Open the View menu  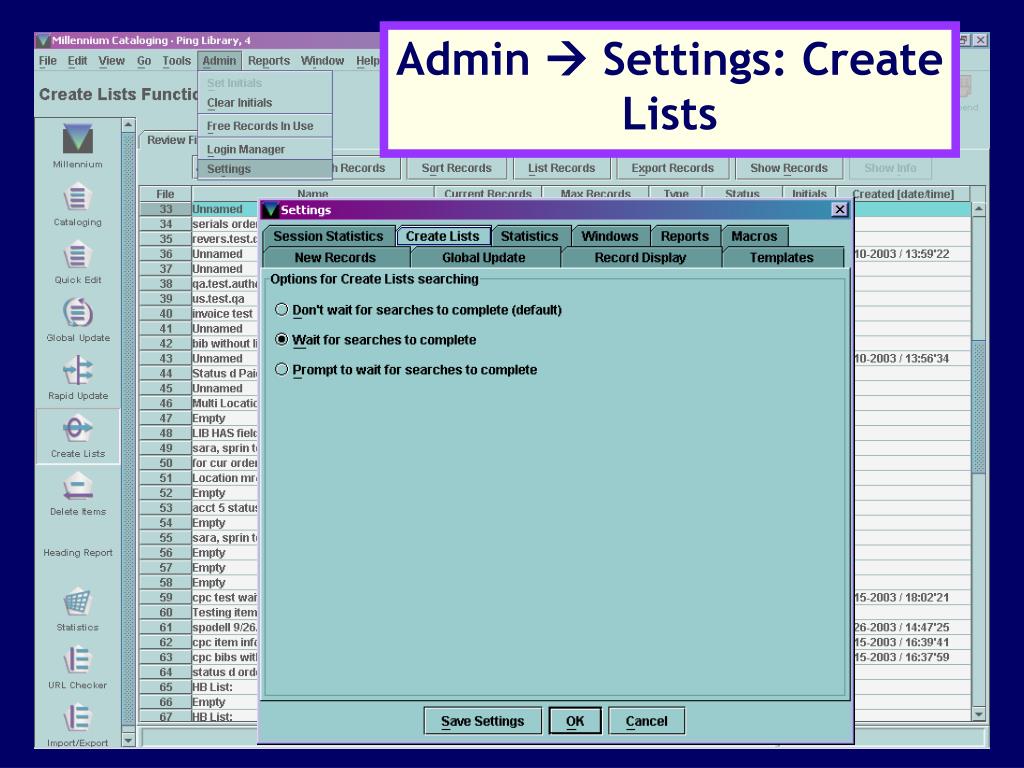pos(112,61)
